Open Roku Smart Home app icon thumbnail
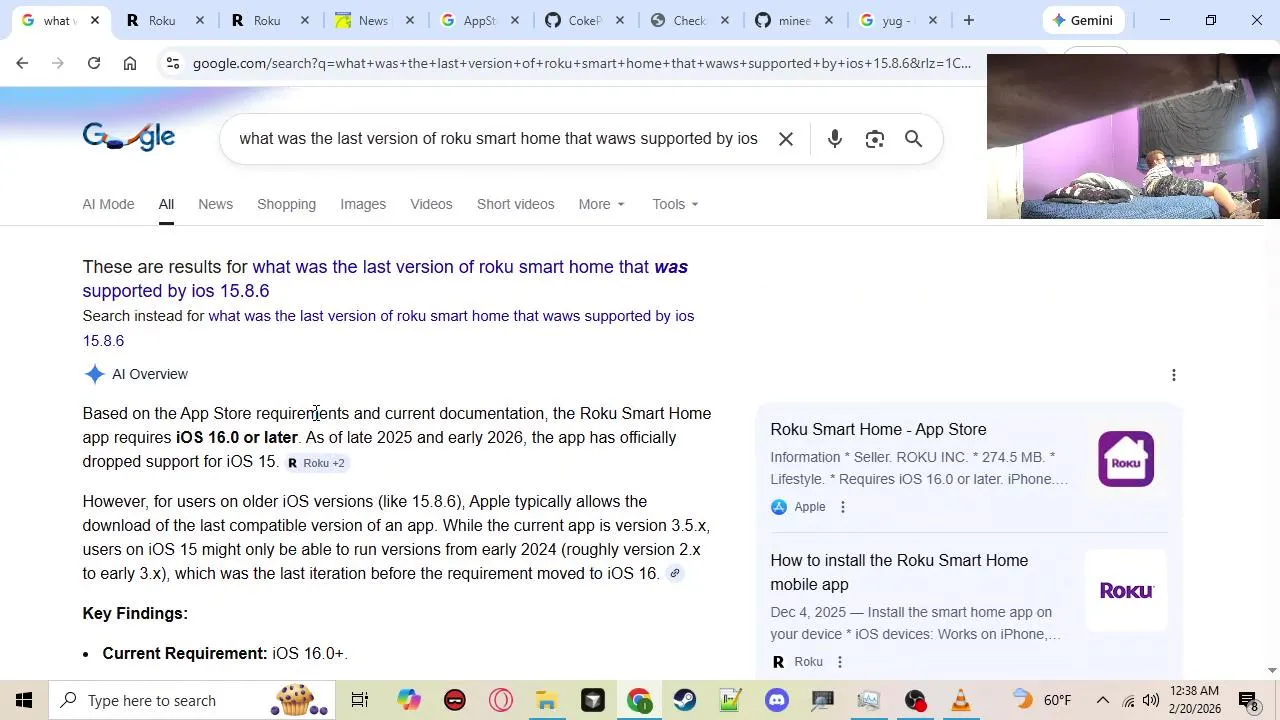Viewport: 1280px width, 720px height. (1126, 459)
